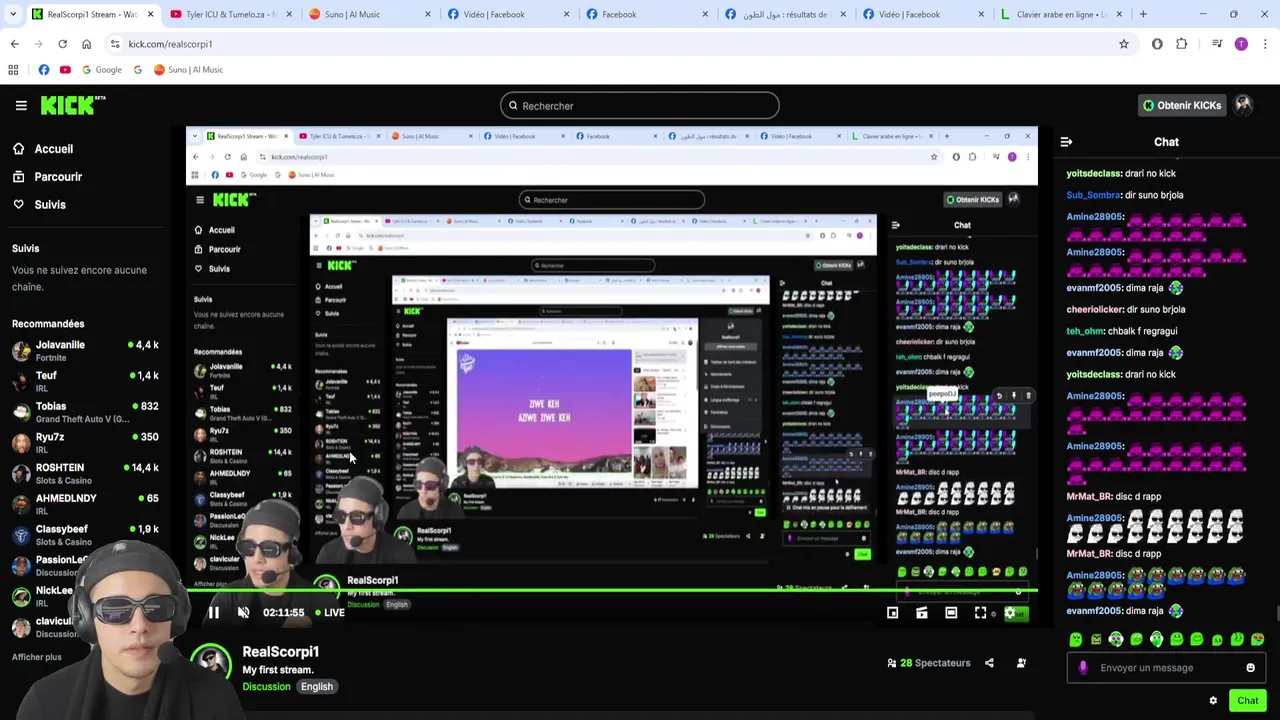Open Chrome extensions puzzle icon
This screenshot has width=1280, height=720.
point(1181,44)
